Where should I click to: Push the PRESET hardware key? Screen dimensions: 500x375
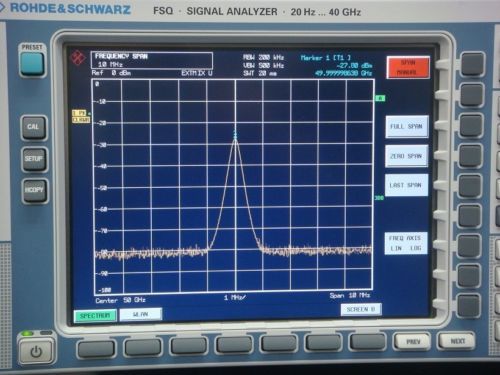[x=32, y=64]
